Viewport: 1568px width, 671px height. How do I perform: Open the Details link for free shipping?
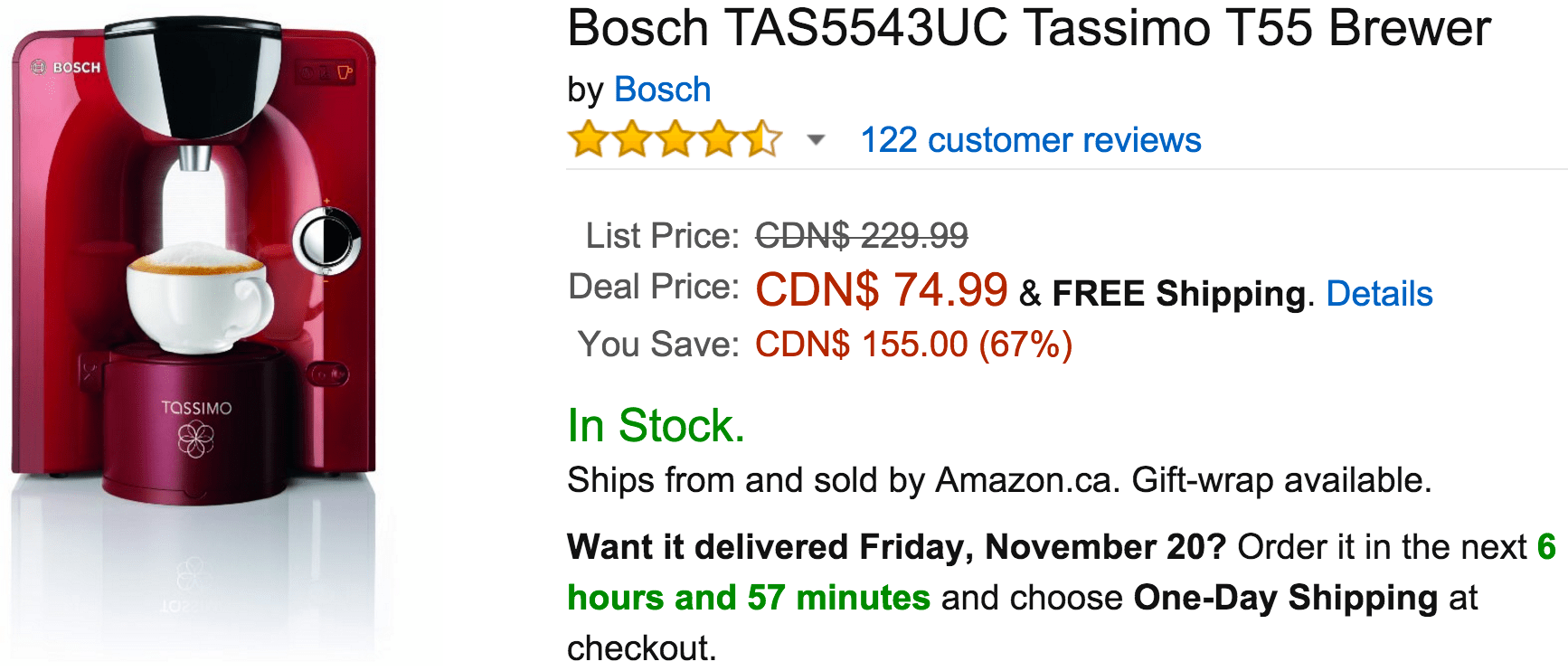coord(1379,294)
